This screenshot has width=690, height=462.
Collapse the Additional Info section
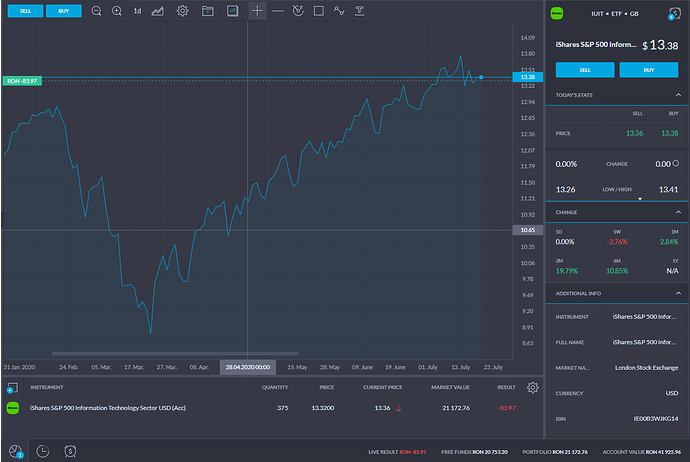[x=678, y=291]
